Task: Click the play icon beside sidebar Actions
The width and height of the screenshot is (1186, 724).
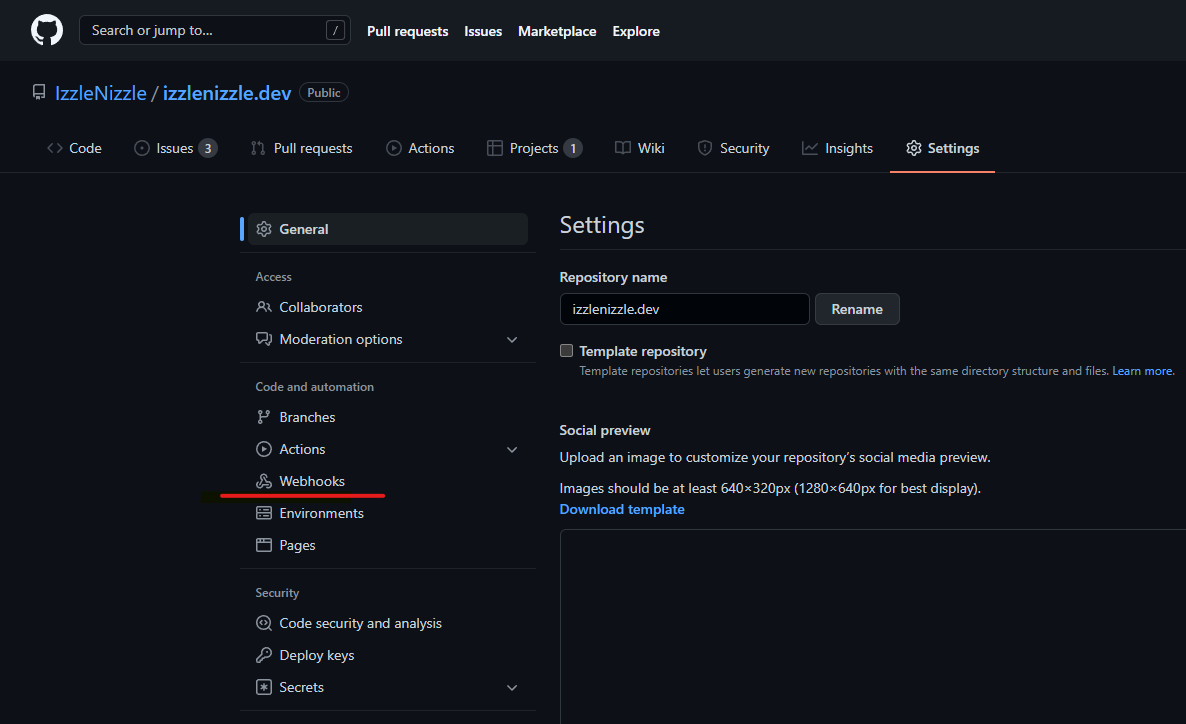Action: [264, 449]
